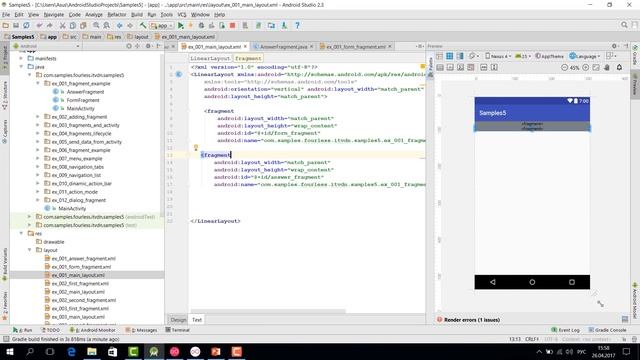640x360 pixels.
Task: Expand the manifests folder
Action: 22,58
